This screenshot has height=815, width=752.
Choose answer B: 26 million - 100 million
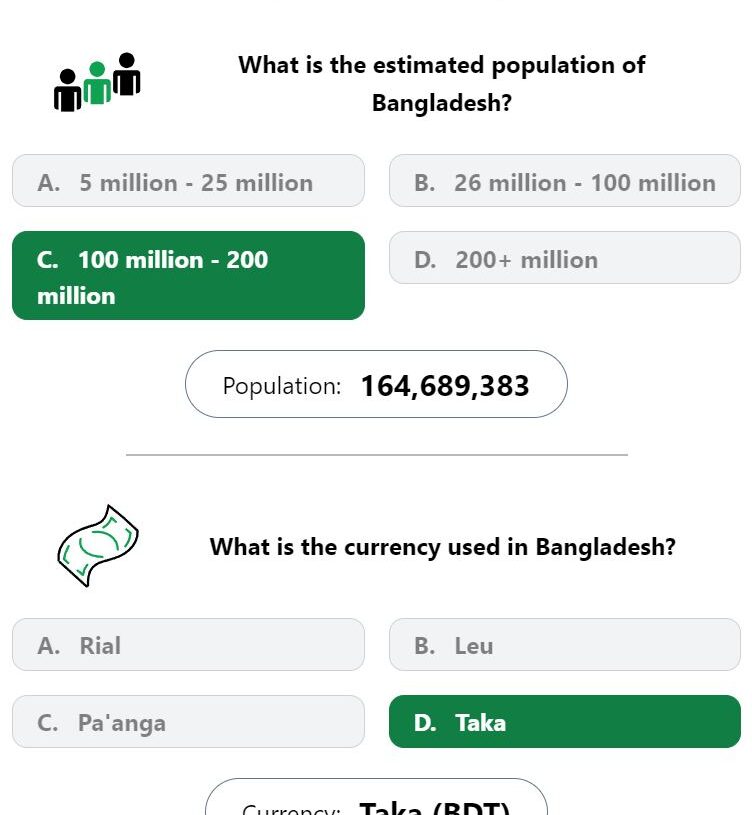tap(564, 181)
